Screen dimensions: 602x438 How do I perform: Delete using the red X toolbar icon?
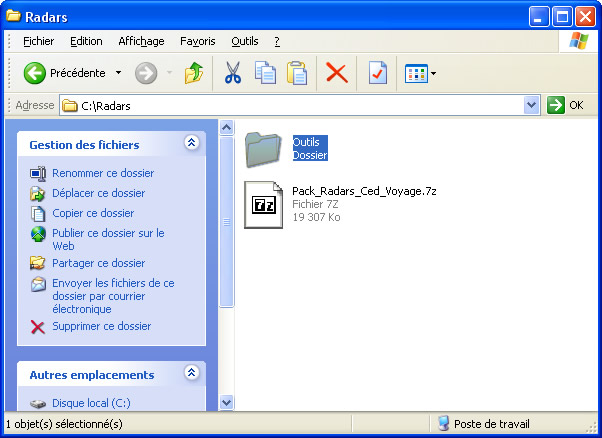click(337, 73)
